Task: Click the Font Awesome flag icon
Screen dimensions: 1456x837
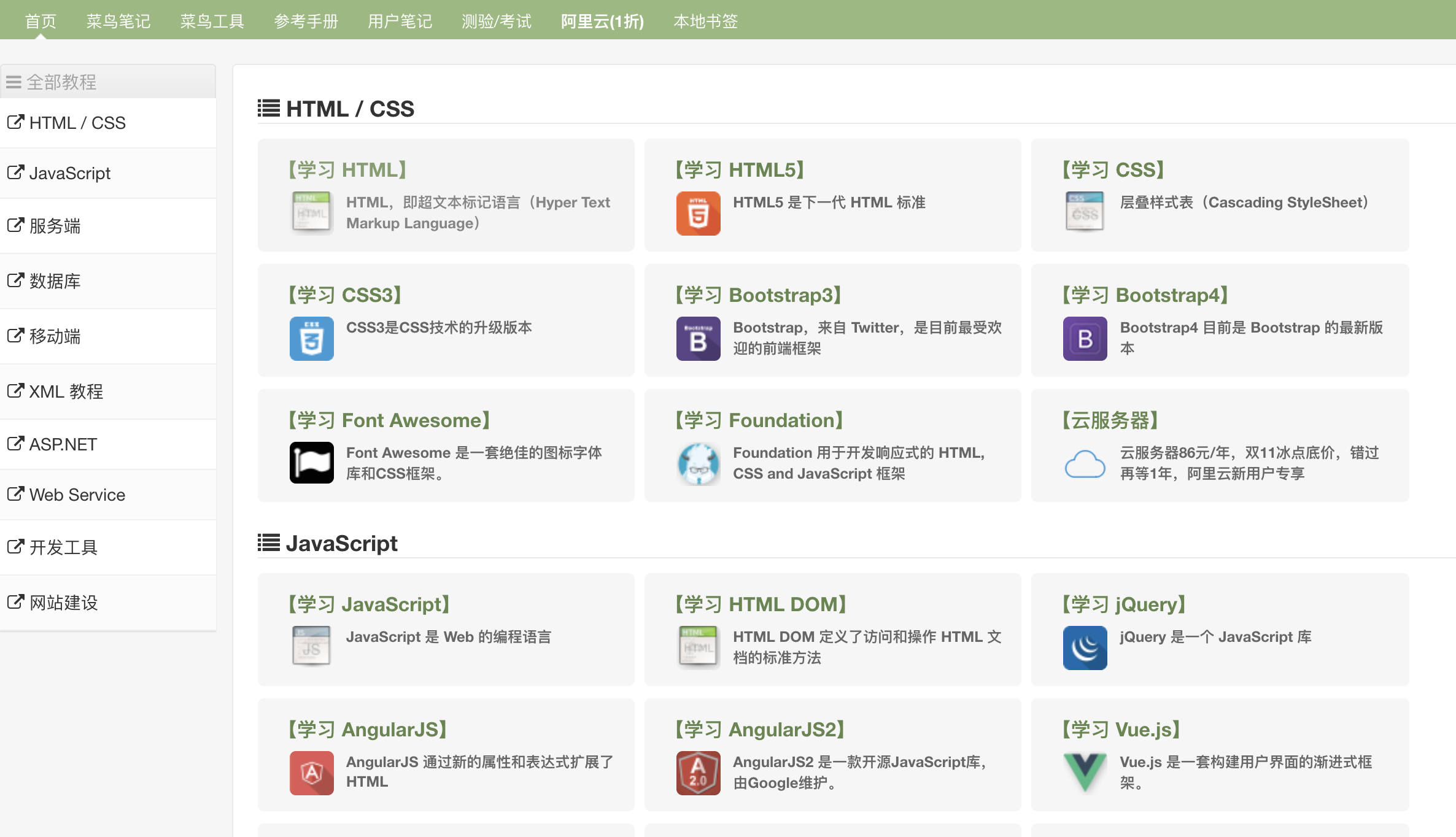Action: pos(311,463)
